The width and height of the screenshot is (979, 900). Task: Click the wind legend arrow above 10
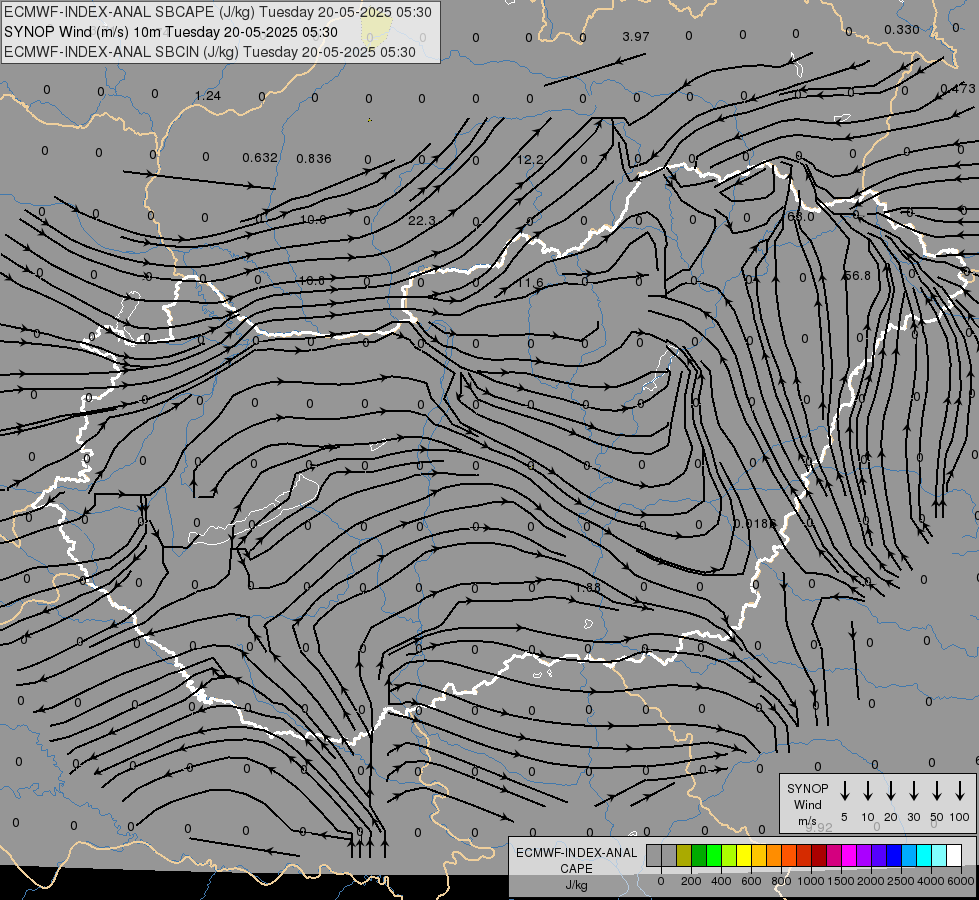[x=868, y=790]
